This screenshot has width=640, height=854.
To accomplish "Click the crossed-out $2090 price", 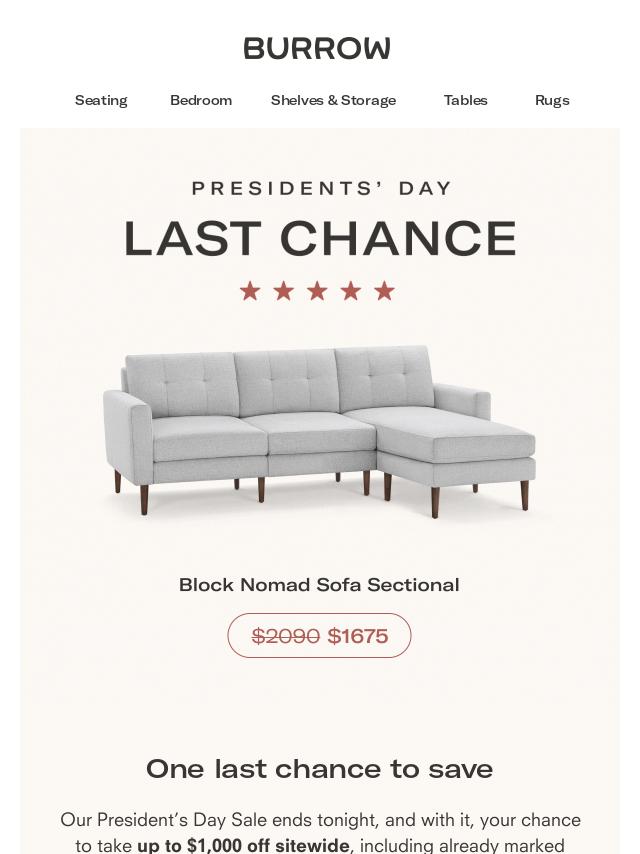I will 285,636.
